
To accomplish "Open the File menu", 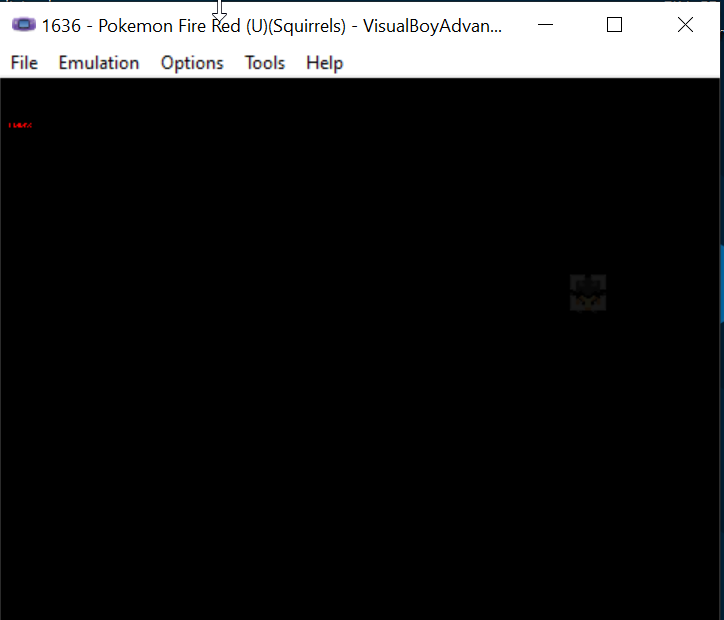I will click(x=24, y=63).
